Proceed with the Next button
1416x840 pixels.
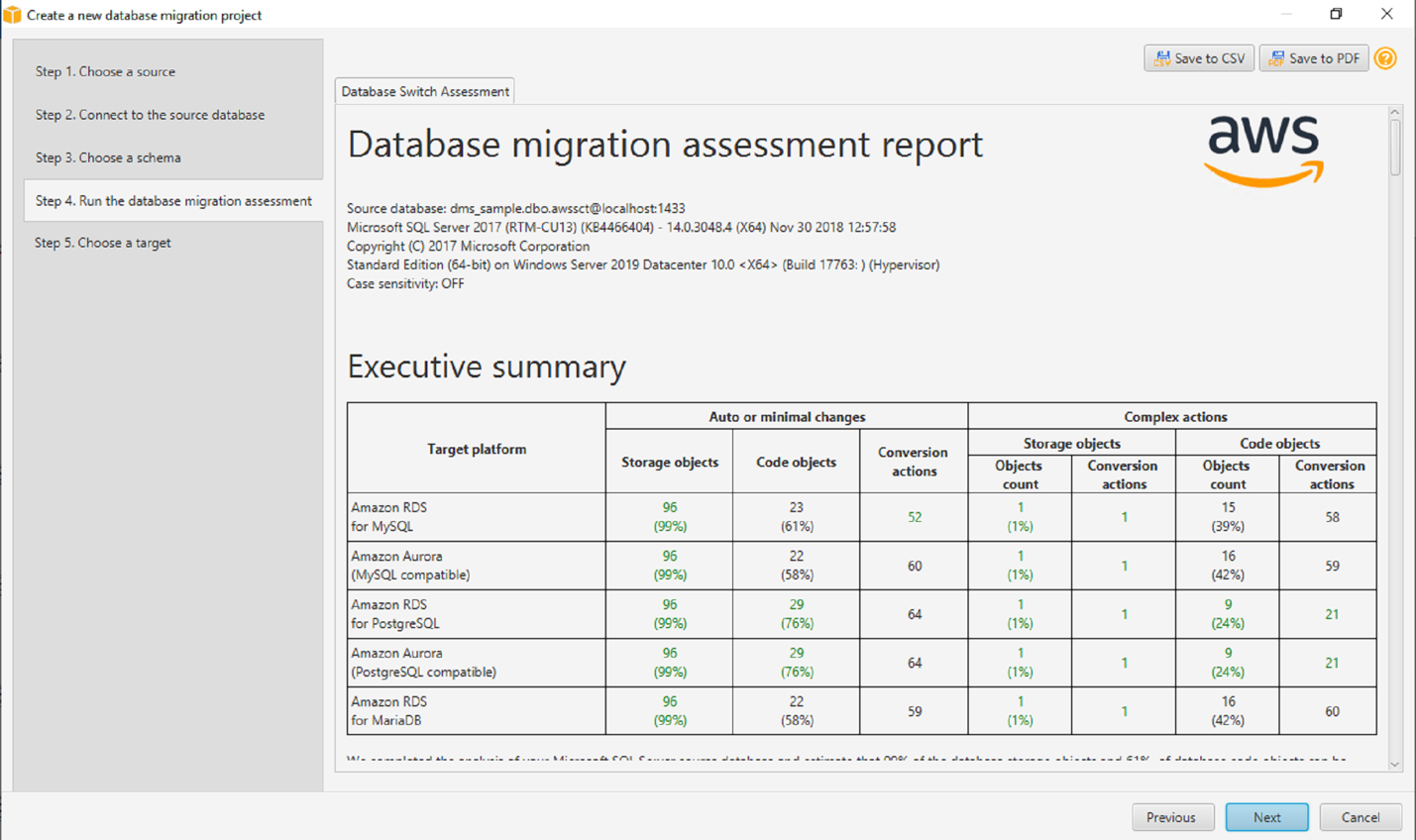tap(1267, 817)
